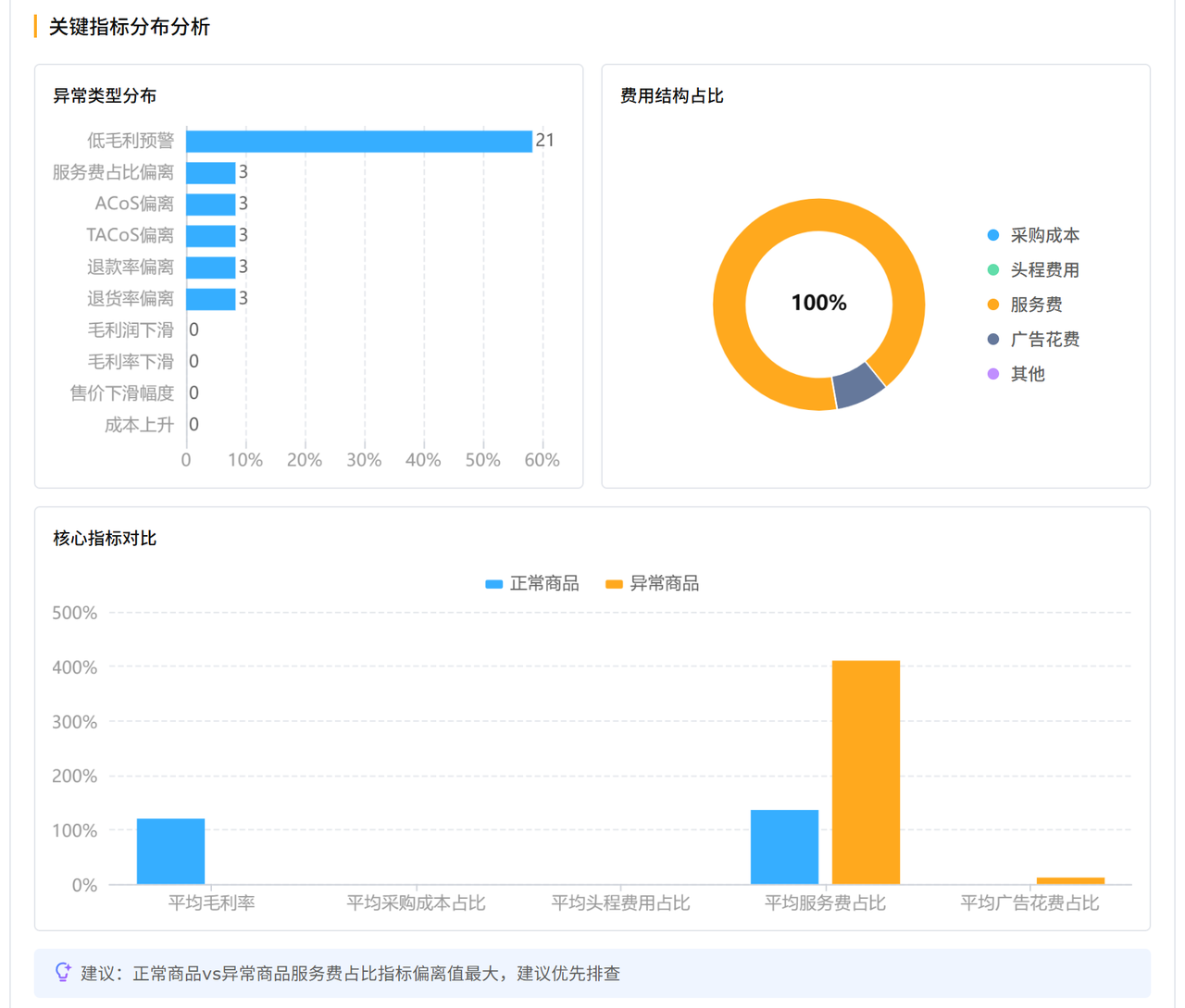Click the 费用结构占比 card title
Viewport: 1185px width, 1008px height.
[x=672, y=95]
